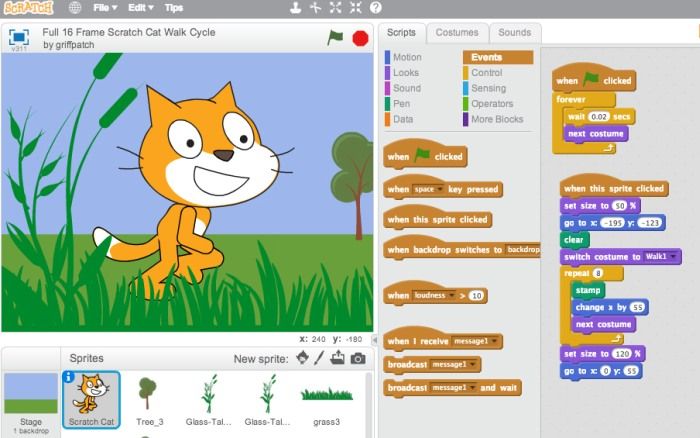The image size is (700, 438).
Task: Click the wait 0.02 secs value field
Action: pyautogui.click(x=598, y=117)
